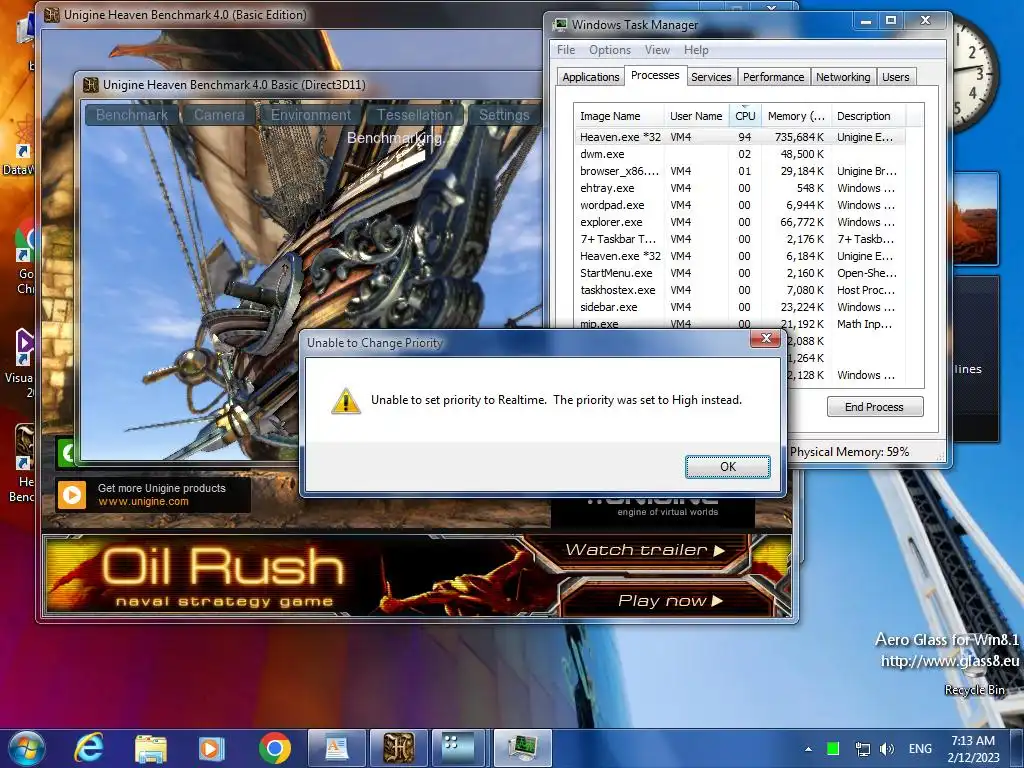Open the Settings menu in Heaven
1024x768 pixels.
pyautogui.click(x=504, y=115)
